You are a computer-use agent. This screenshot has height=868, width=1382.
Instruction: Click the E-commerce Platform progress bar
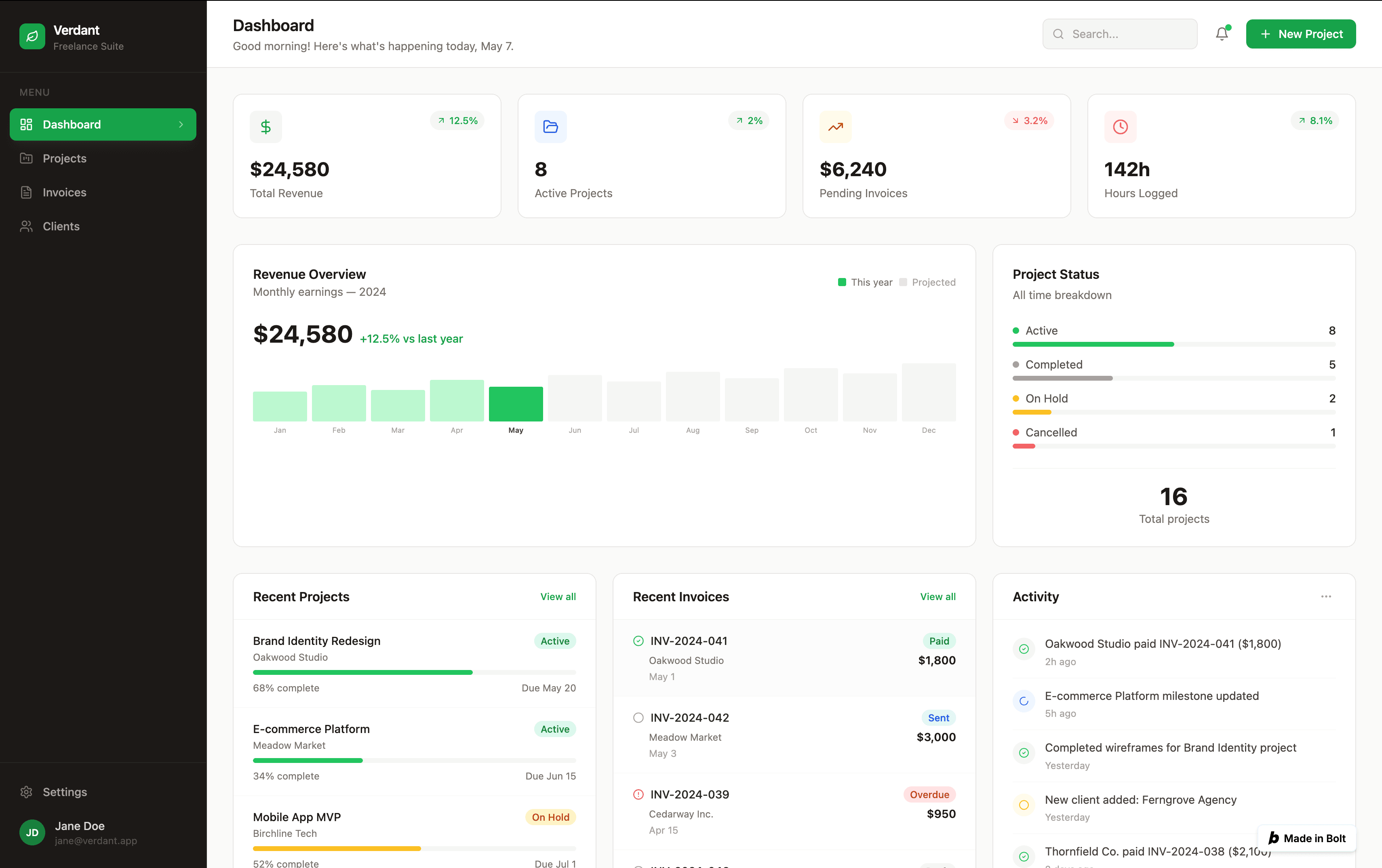point(414,760)
